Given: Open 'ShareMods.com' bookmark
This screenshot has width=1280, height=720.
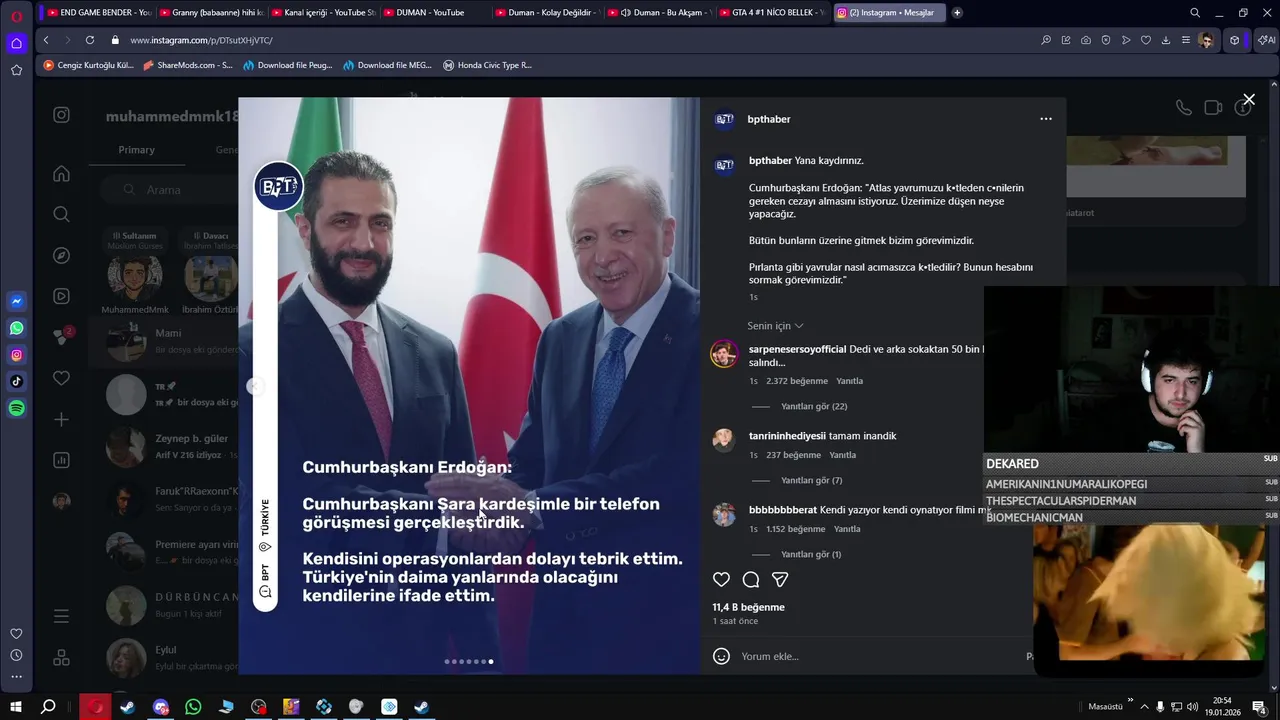Looking at the screenshot, I should click(x=187, y=65).
